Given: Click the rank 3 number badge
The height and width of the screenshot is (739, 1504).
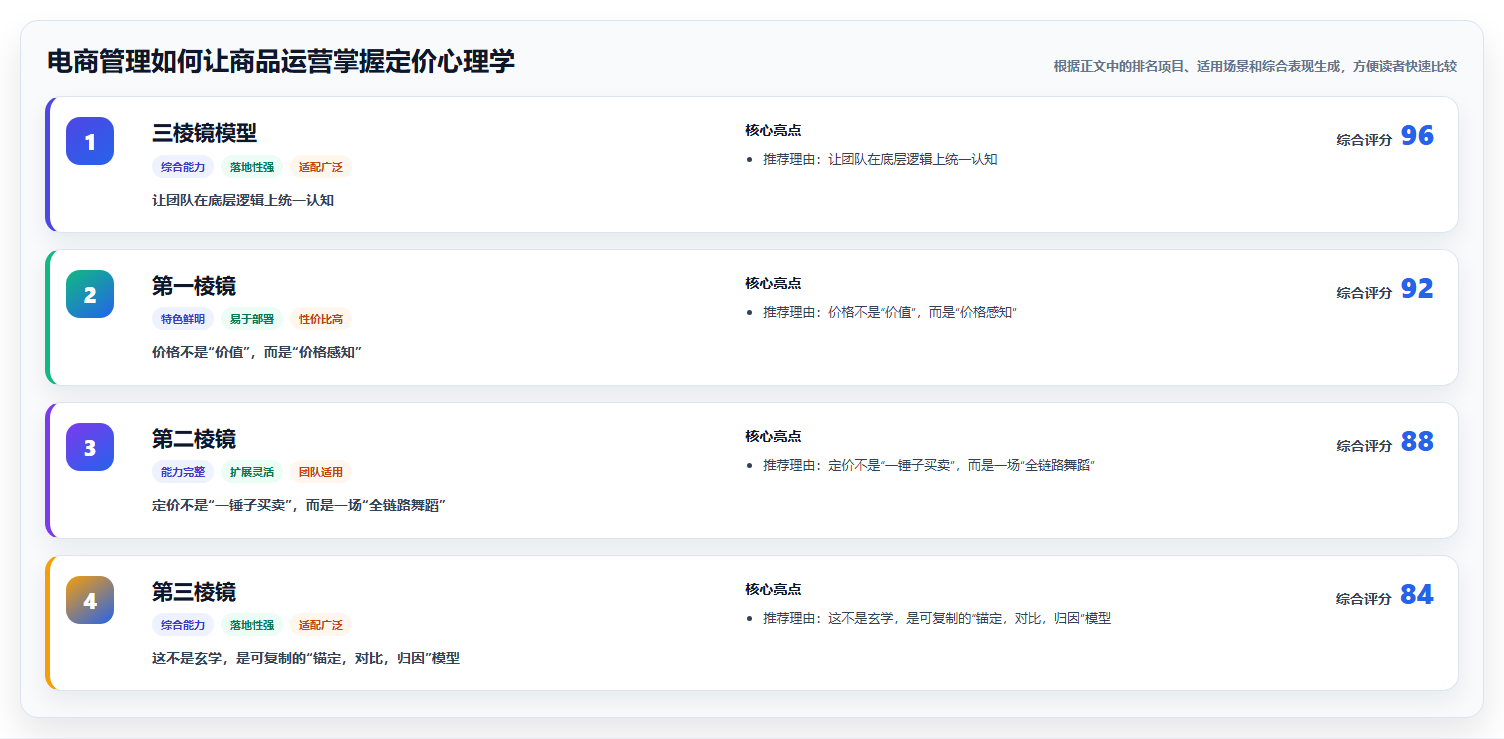Looking at the screenshot, I should point(90,447).
